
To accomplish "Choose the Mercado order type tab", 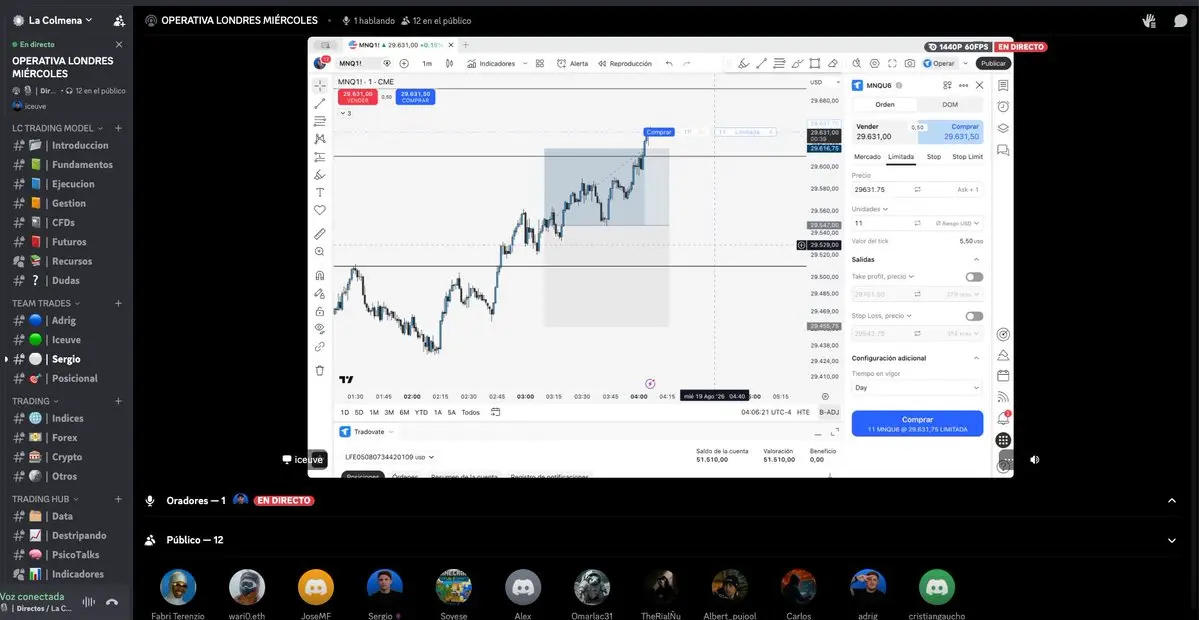I will click(867, 157).
